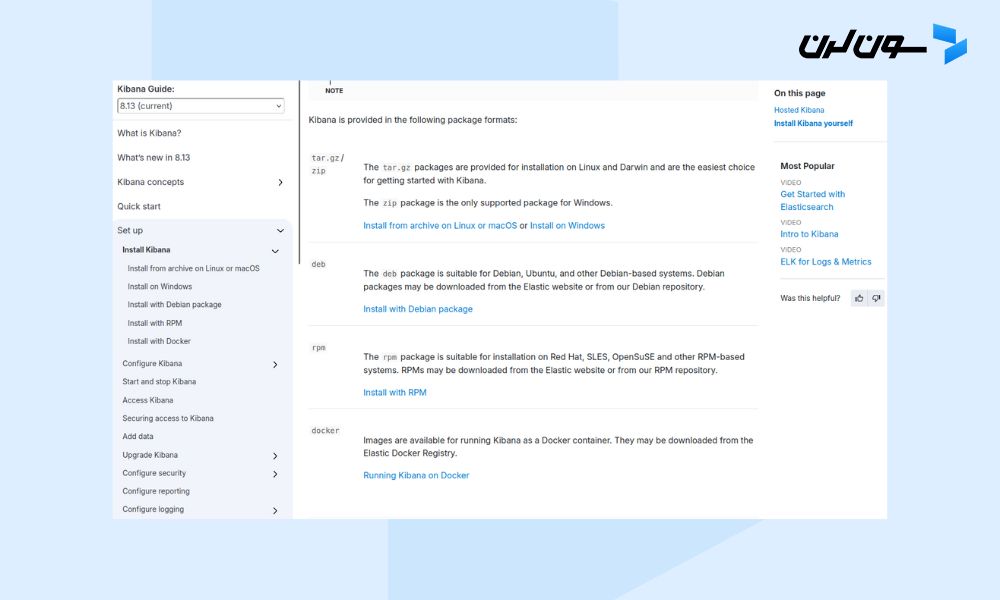Expand the Upgrade Kibana chevron
Viewport: 1000px width, 600px height.
[x=275, y=456]
